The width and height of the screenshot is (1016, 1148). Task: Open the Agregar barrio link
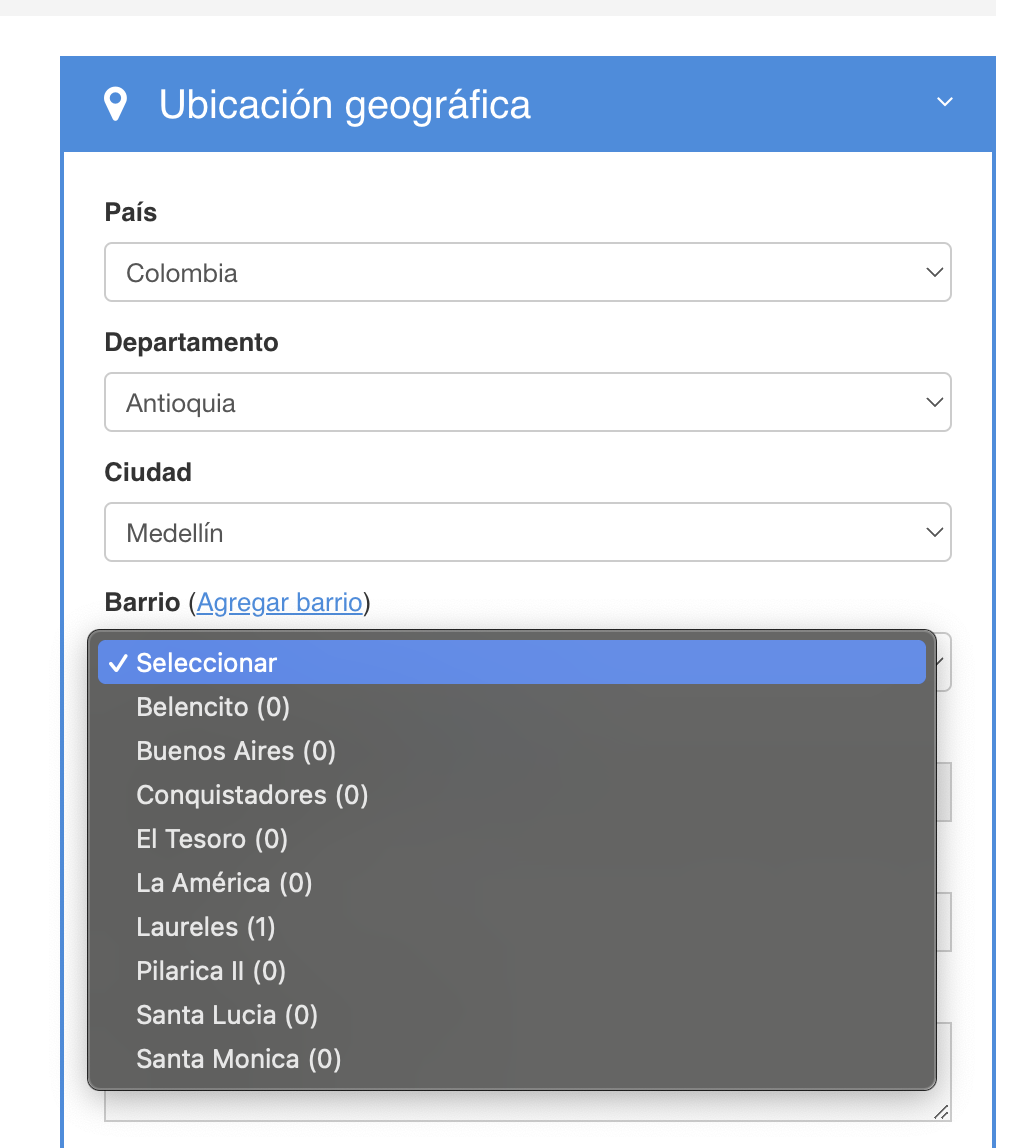279,602
